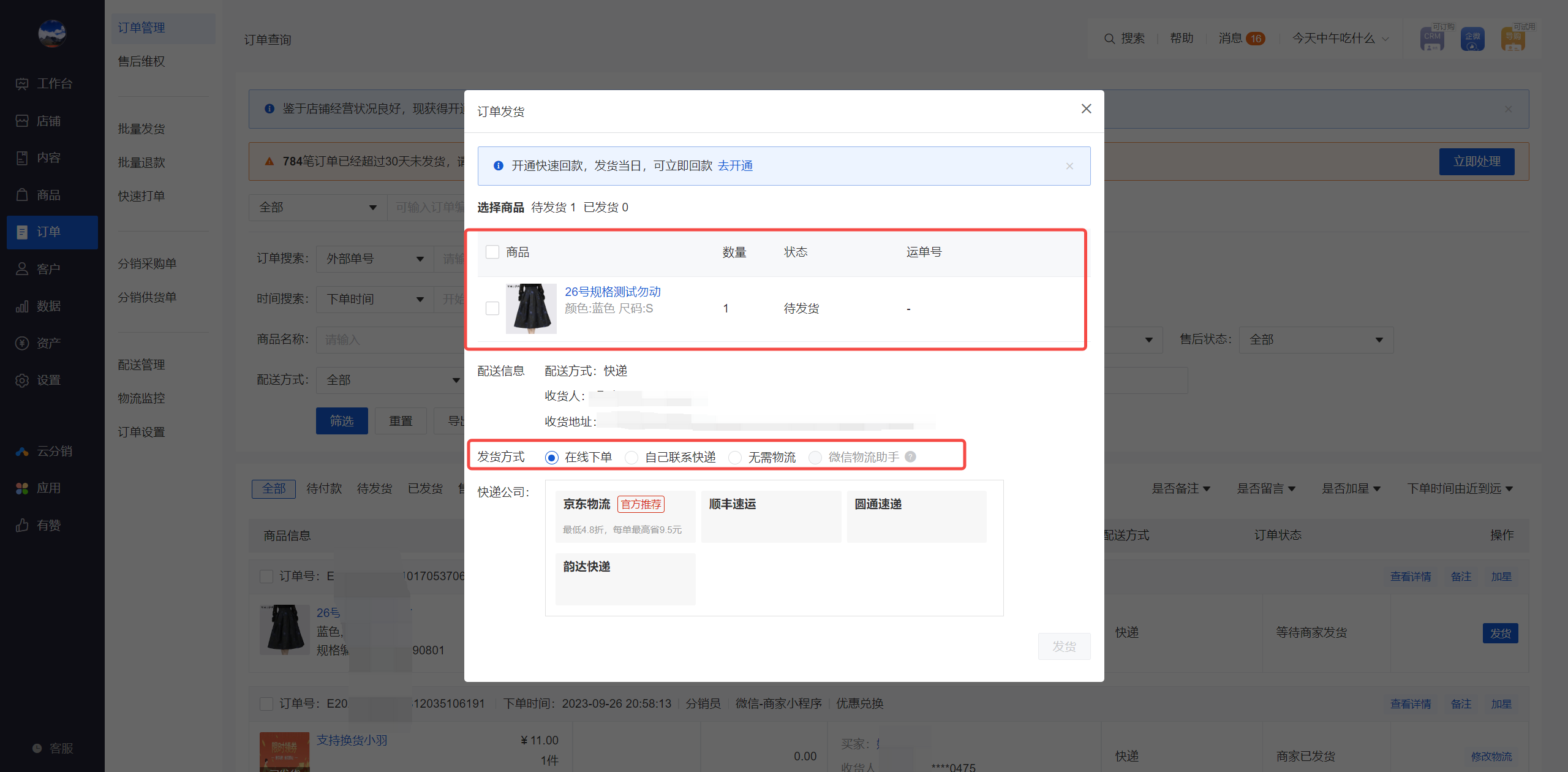
Task: Expand the 下单时间由近到远 sort dropdown
Action: (1460, 488)
